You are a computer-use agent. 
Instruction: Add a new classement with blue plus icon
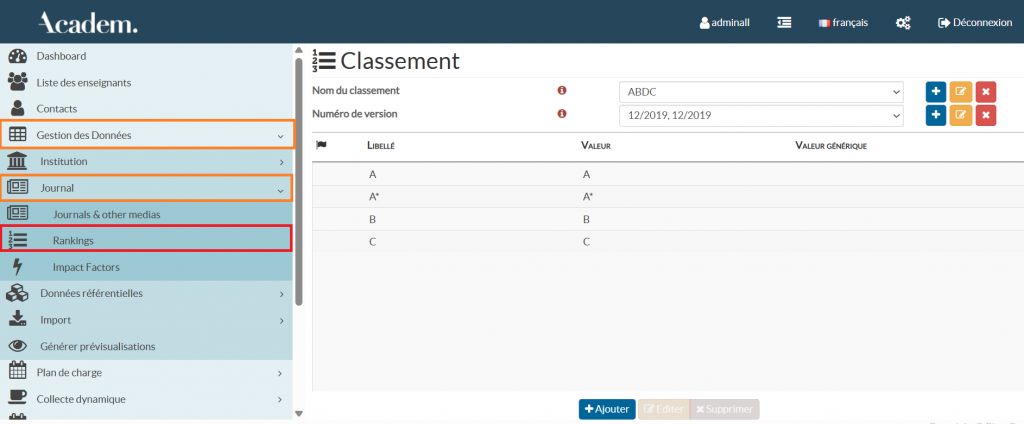point(936,91)
